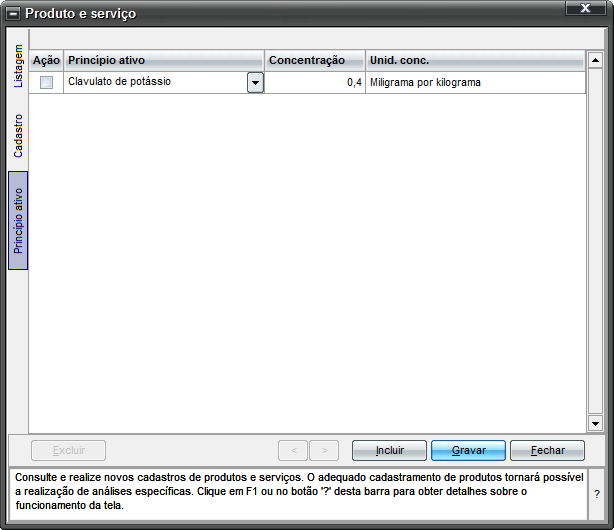Go to the next record with the > button
614x530 pixels.
pos(324,450)
